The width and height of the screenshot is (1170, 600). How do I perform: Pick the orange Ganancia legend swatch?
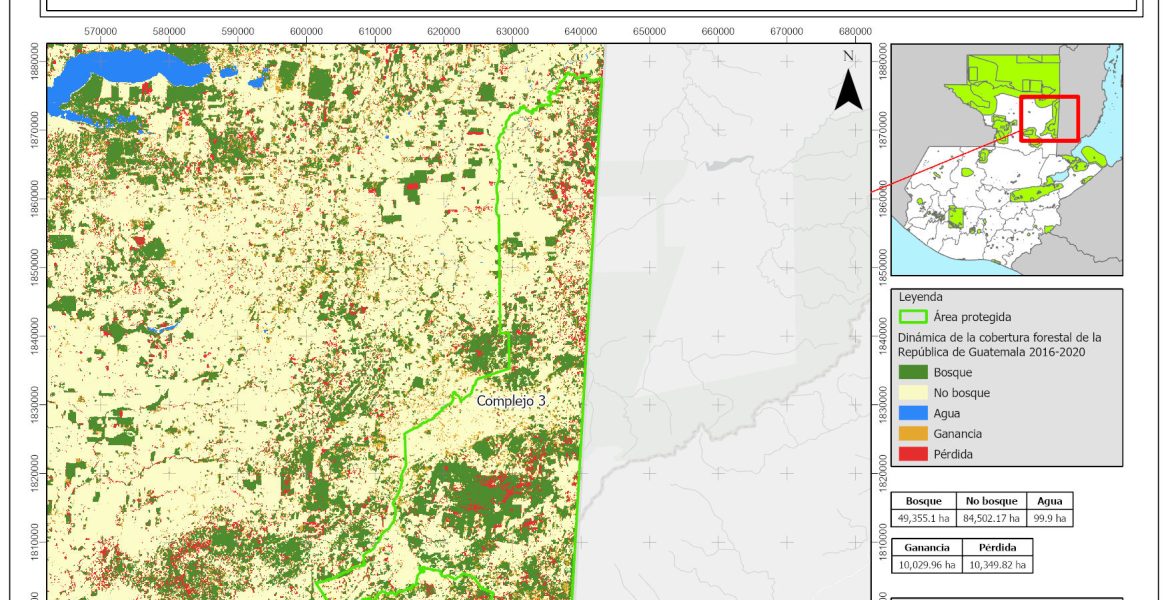click(911, 434)
